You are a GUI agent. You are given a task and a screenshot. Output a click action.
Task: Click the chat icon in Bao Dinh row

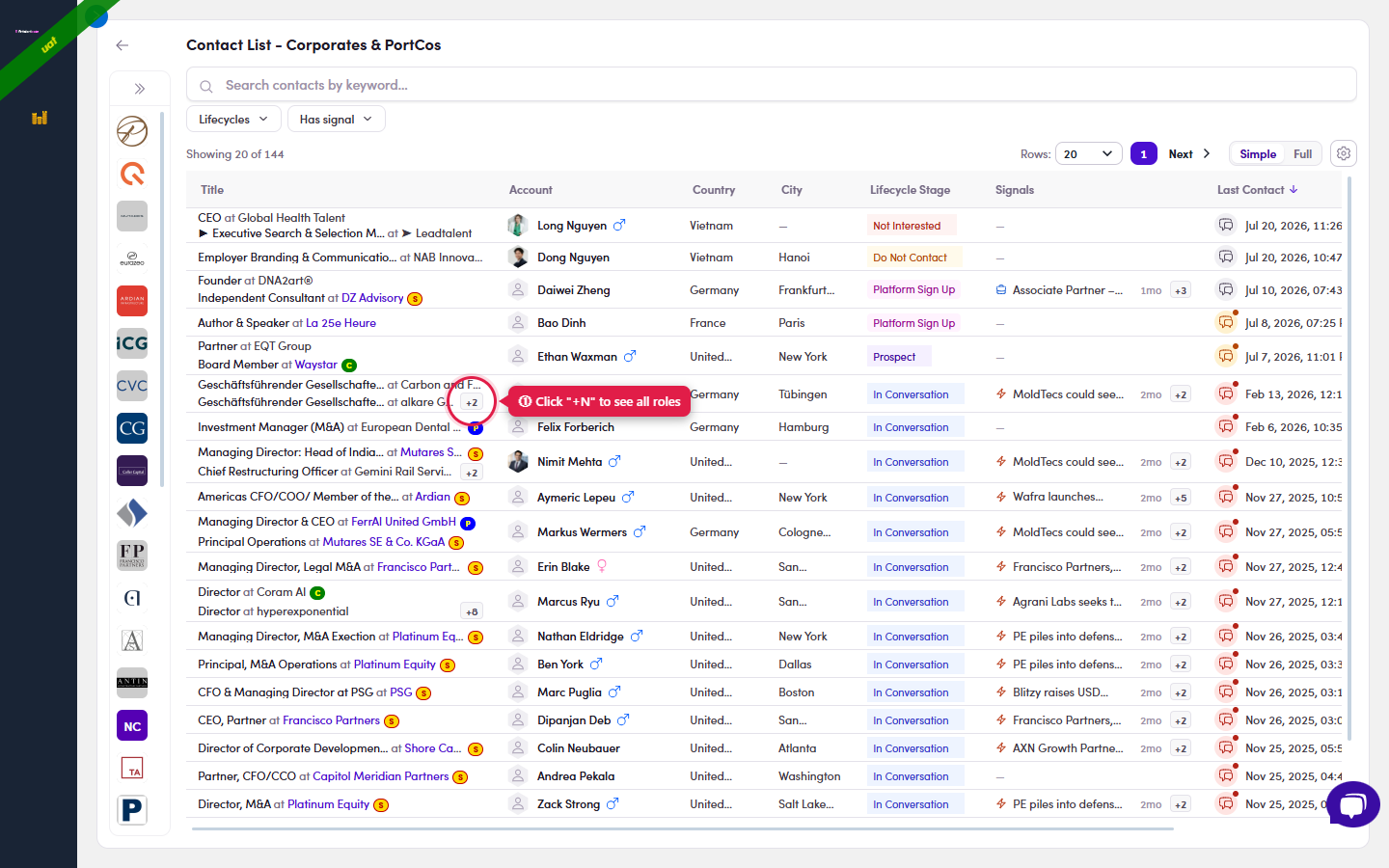tap(1226, 322)
